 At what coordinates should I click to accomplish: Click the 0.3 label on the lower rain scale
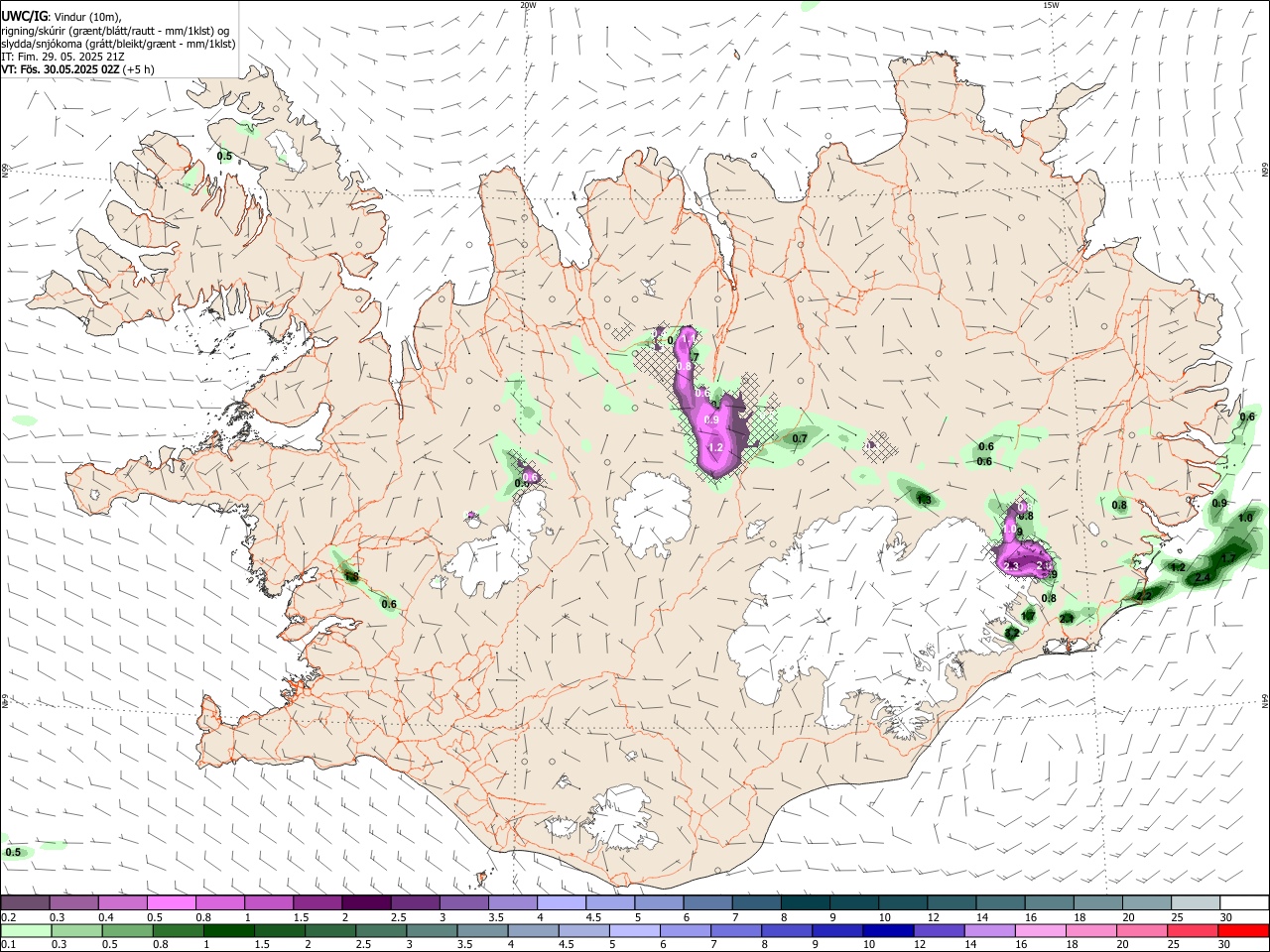pyautogui.click(x=59, y=945)
